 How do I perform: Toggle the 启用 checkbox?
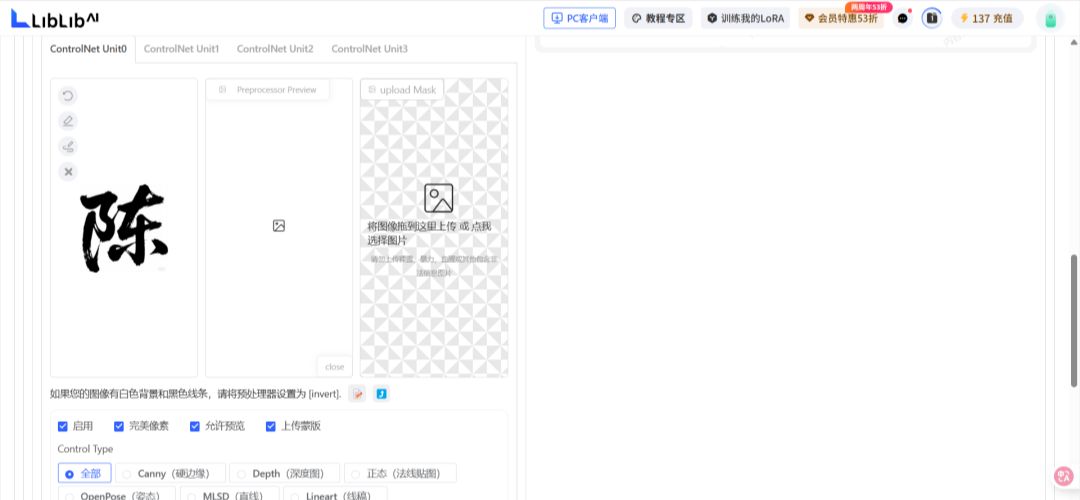click(63, 426)
